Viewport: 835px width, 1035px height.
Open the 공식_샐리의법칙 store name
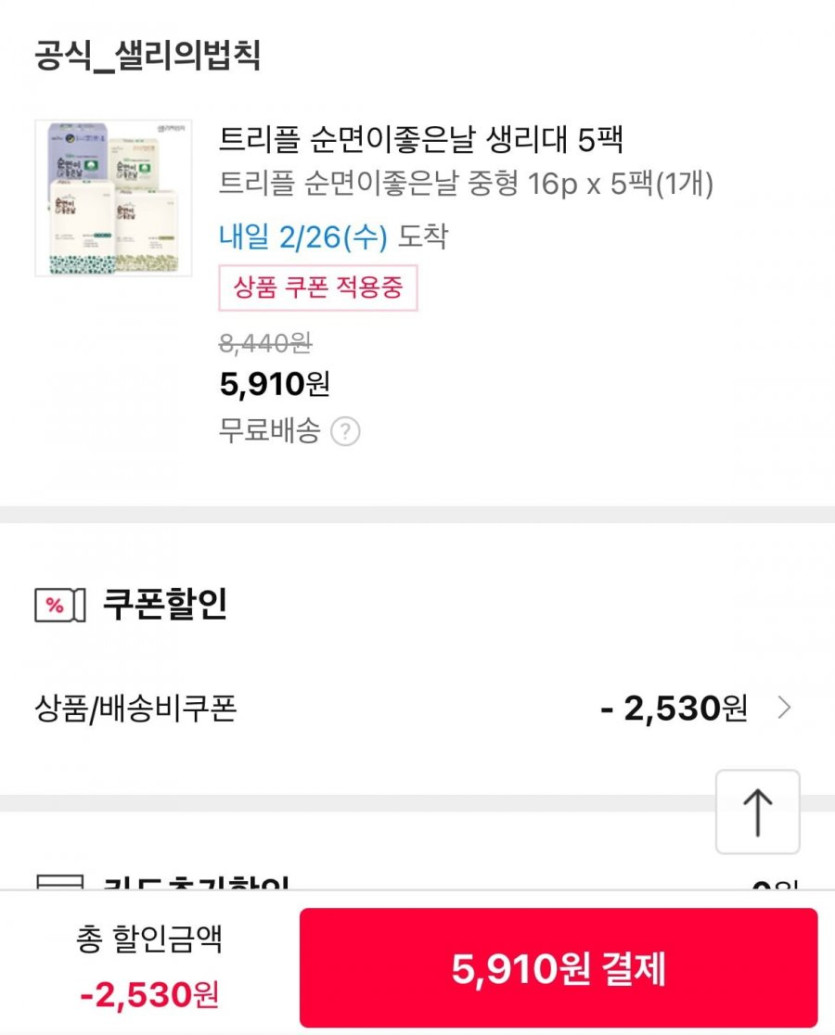coord(147,55)
